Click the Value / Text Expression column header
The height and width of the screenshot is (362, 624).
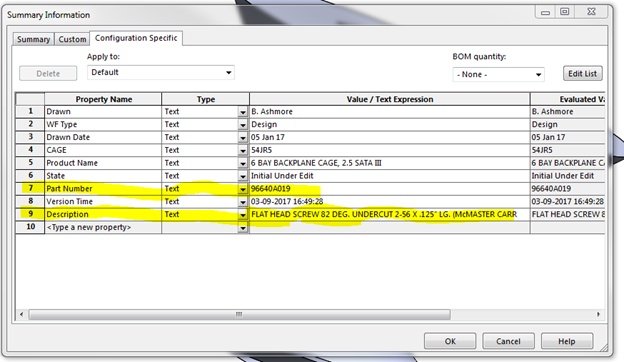390,99
